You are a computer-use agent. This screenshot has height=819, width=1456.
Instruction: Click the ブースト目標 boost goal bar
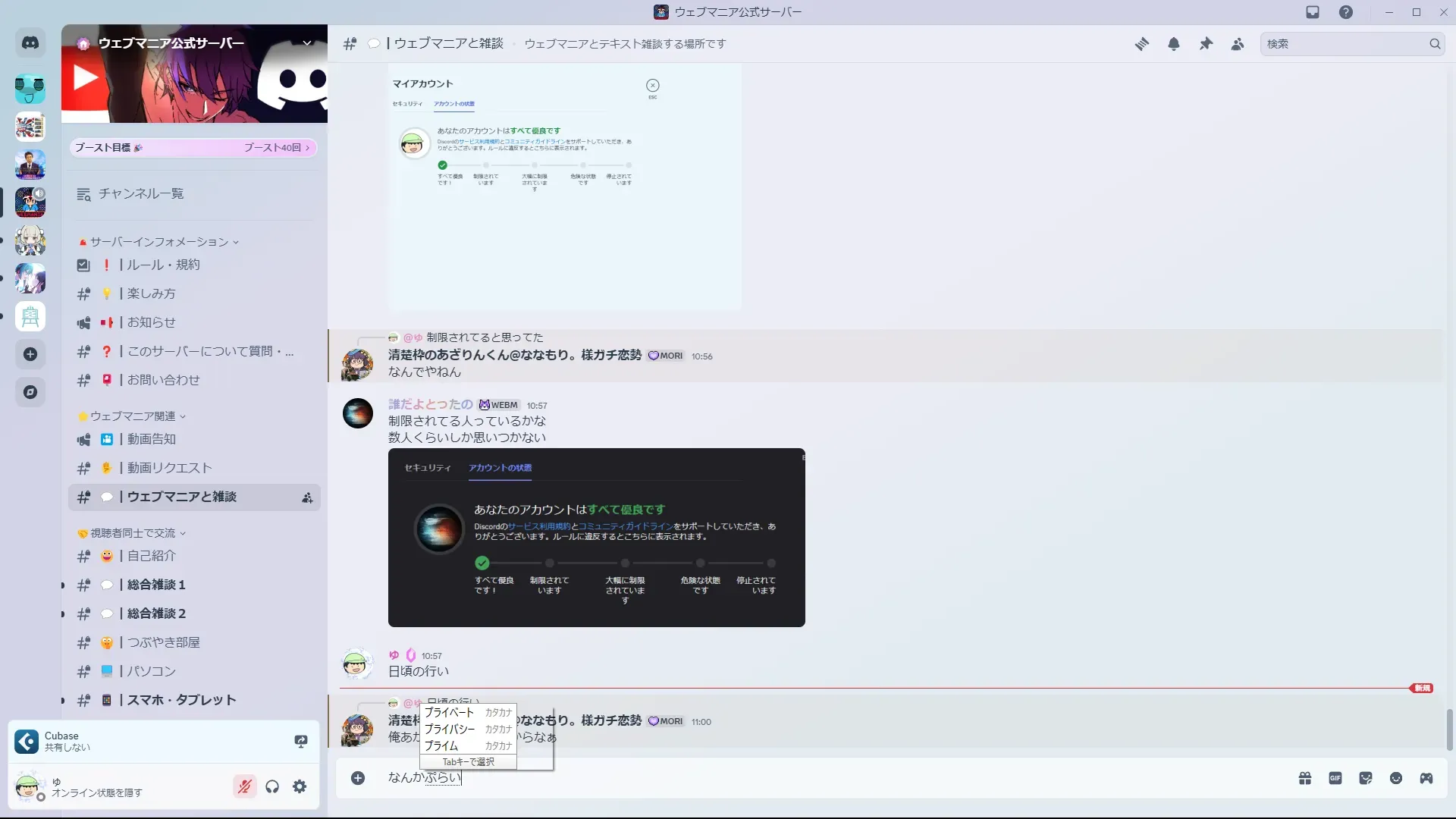click(193, 148)
